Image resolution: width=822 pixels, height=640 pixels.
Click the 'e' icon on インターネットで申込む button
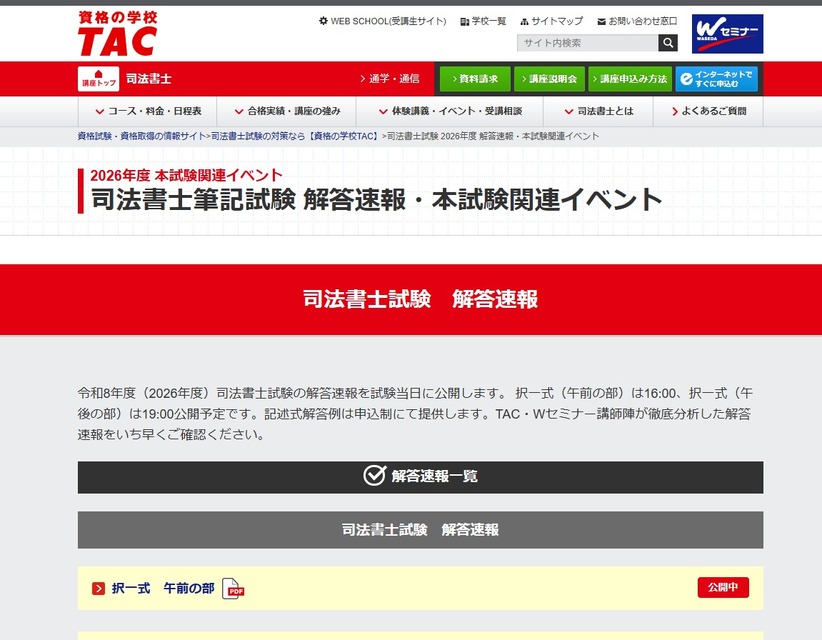[x=687, y=79]
